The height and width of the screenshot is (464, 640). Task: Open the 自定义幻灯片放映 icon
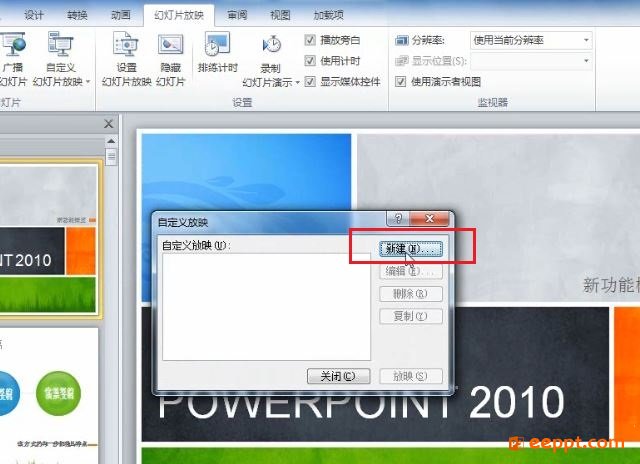[60, 43]
